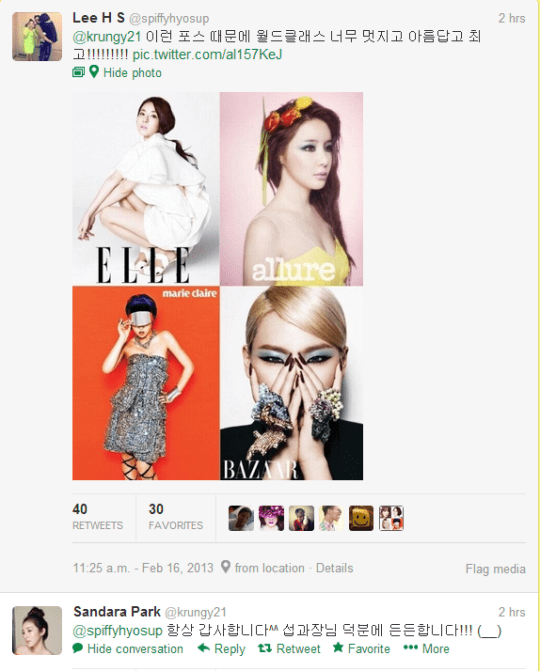Screen dimensions: 540x671
Task: Click the photo media icon beside Hide photo
Action: 78,72
